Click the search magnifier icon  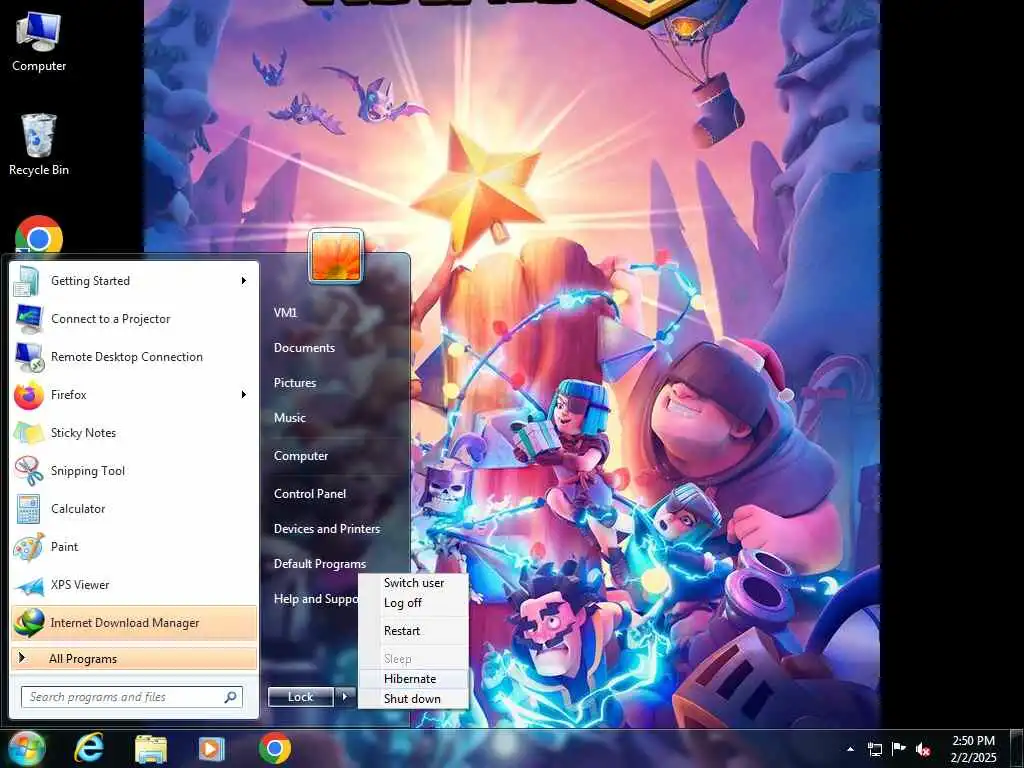tap(231, 697)
